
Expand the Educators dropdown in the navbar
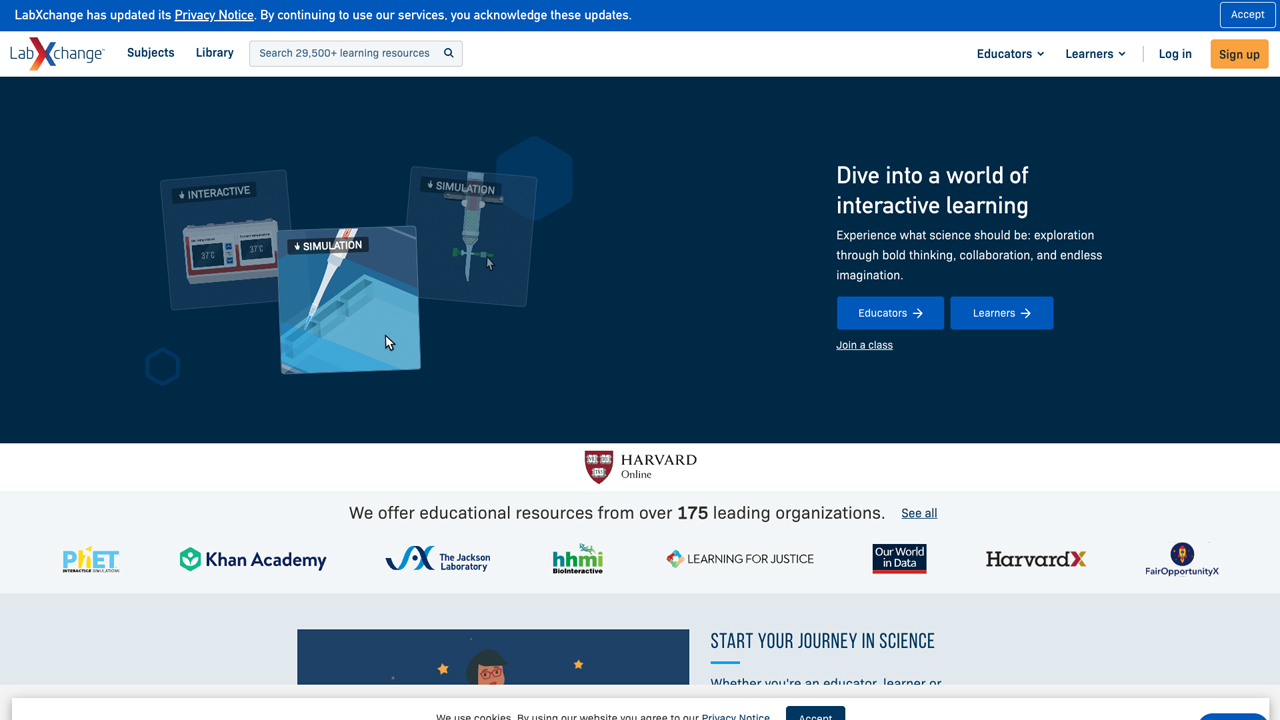click(1010, 54)
